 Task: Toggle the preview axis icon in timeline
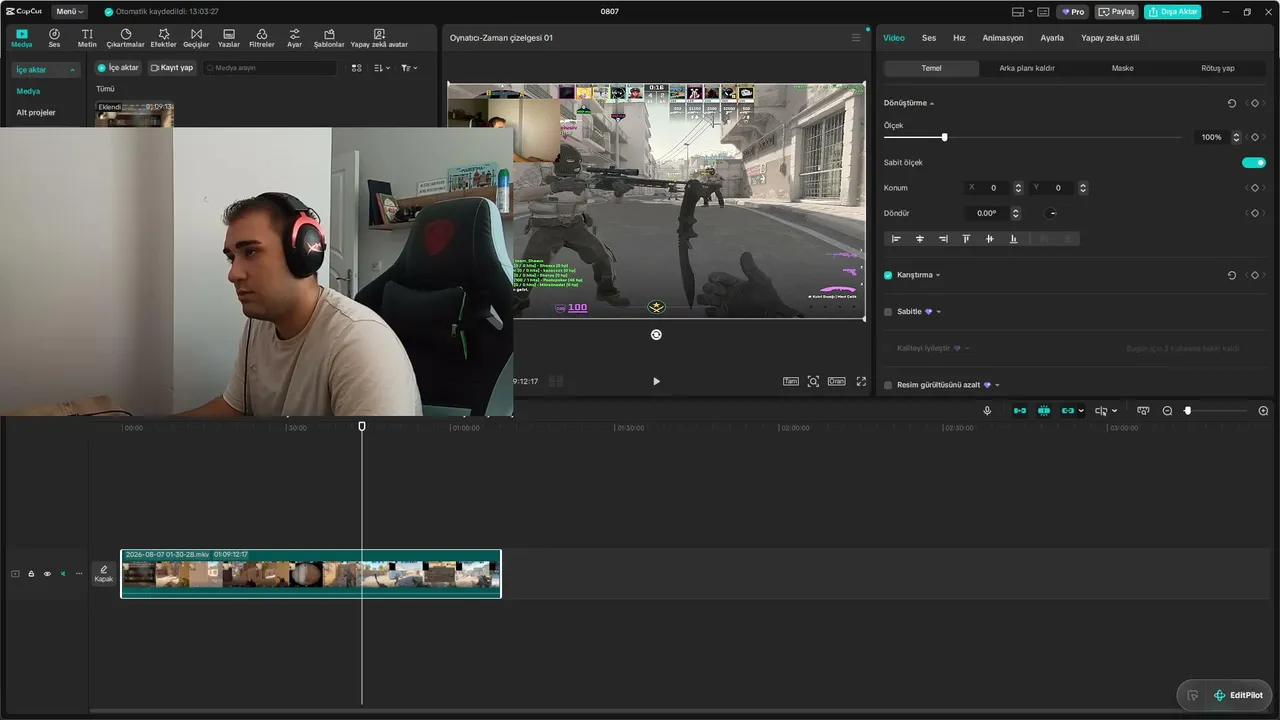tap(1142, 411)
